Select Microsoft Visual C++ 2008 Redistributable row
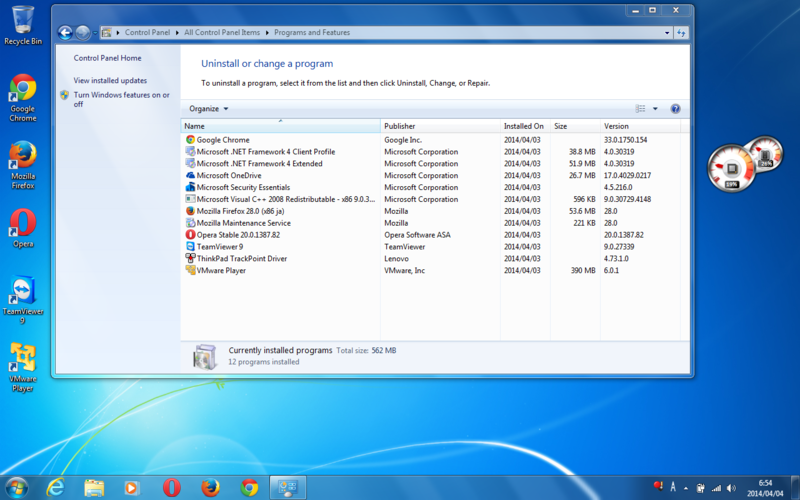This screenshot has height=500, width=800. [430, 199]
